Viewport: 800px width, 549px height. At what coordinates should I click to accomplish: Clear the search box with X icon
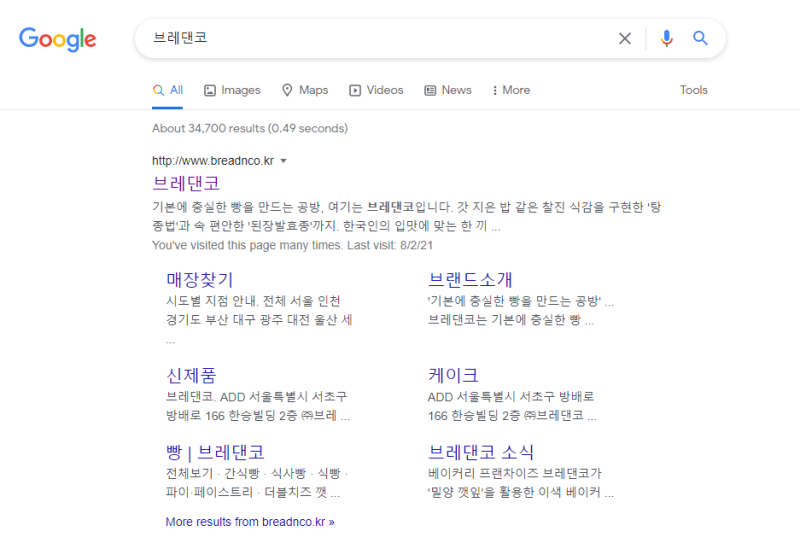(x=624, y=38)
